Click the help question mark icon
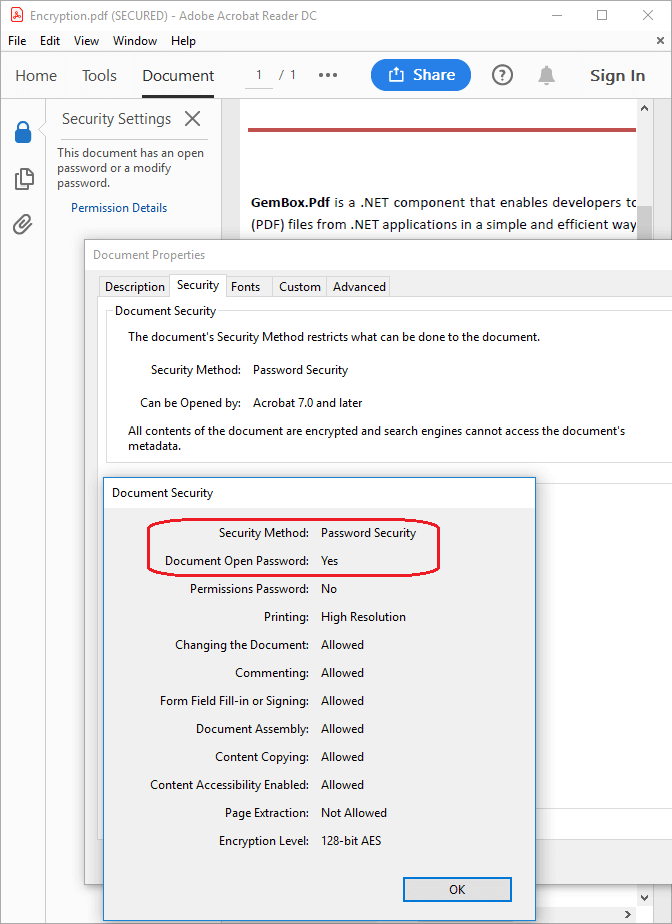 (x=502, y=75)
